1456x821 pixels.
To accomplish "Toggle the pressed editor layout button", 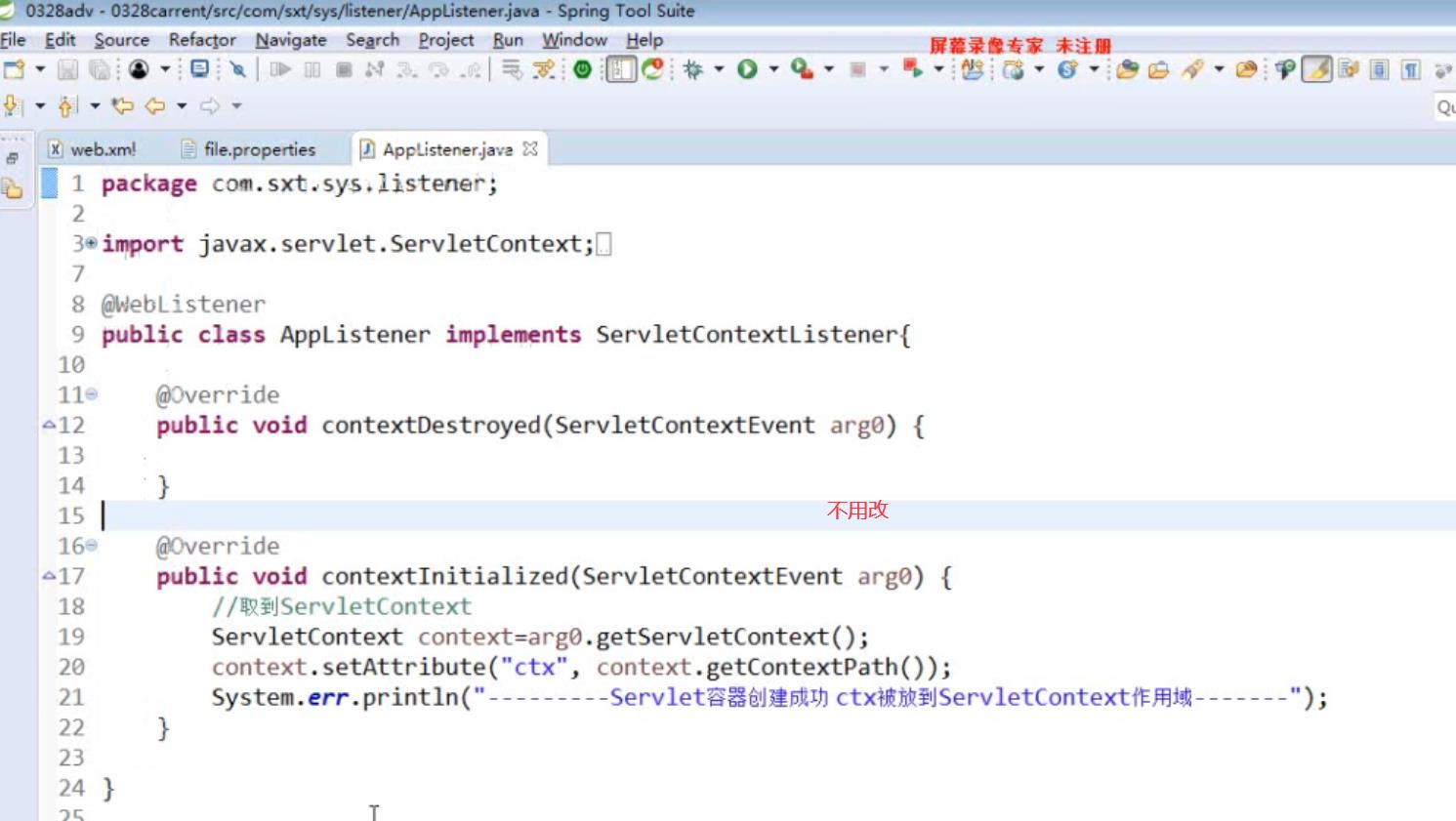I will click(x=621, y=69).
